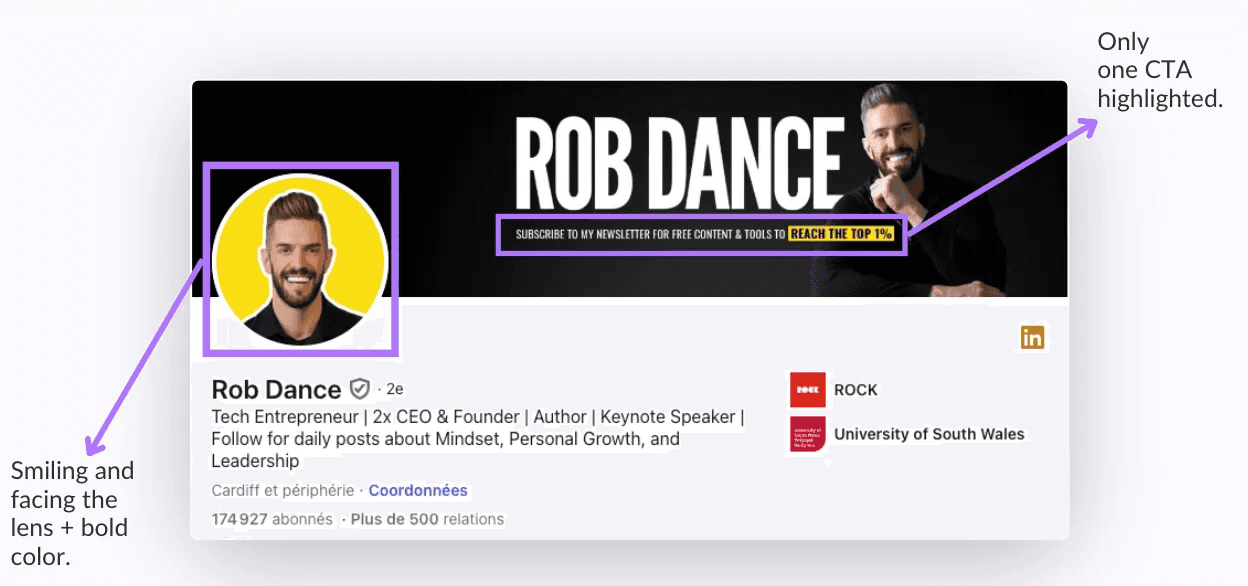Open the Coordonnées contact info link

coord(418,491)
